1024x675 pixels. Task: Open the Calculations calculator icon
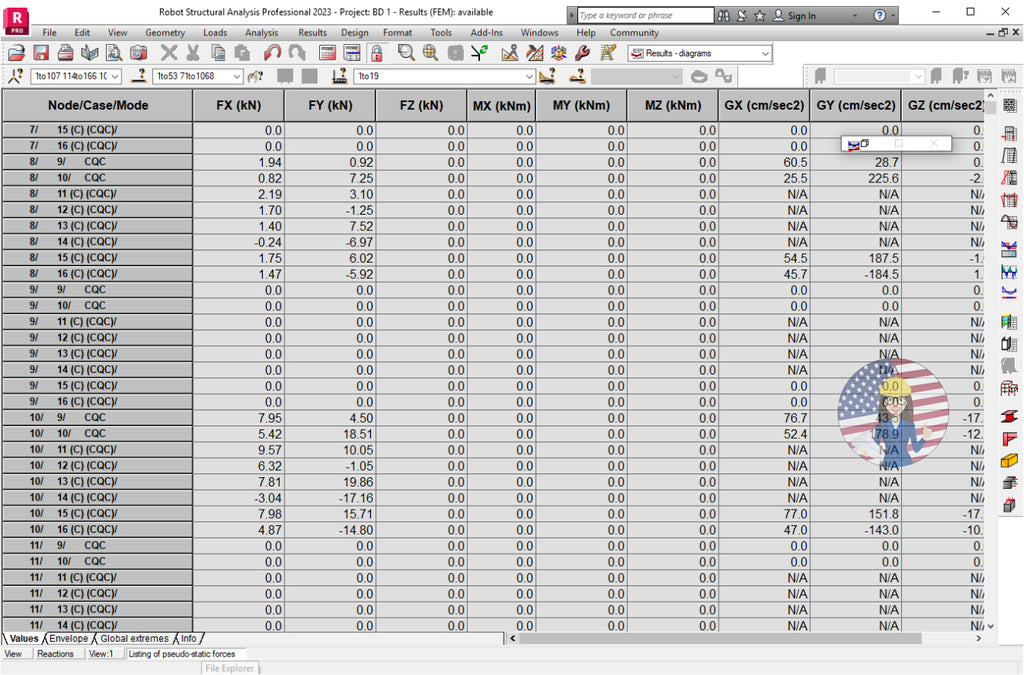327,53
